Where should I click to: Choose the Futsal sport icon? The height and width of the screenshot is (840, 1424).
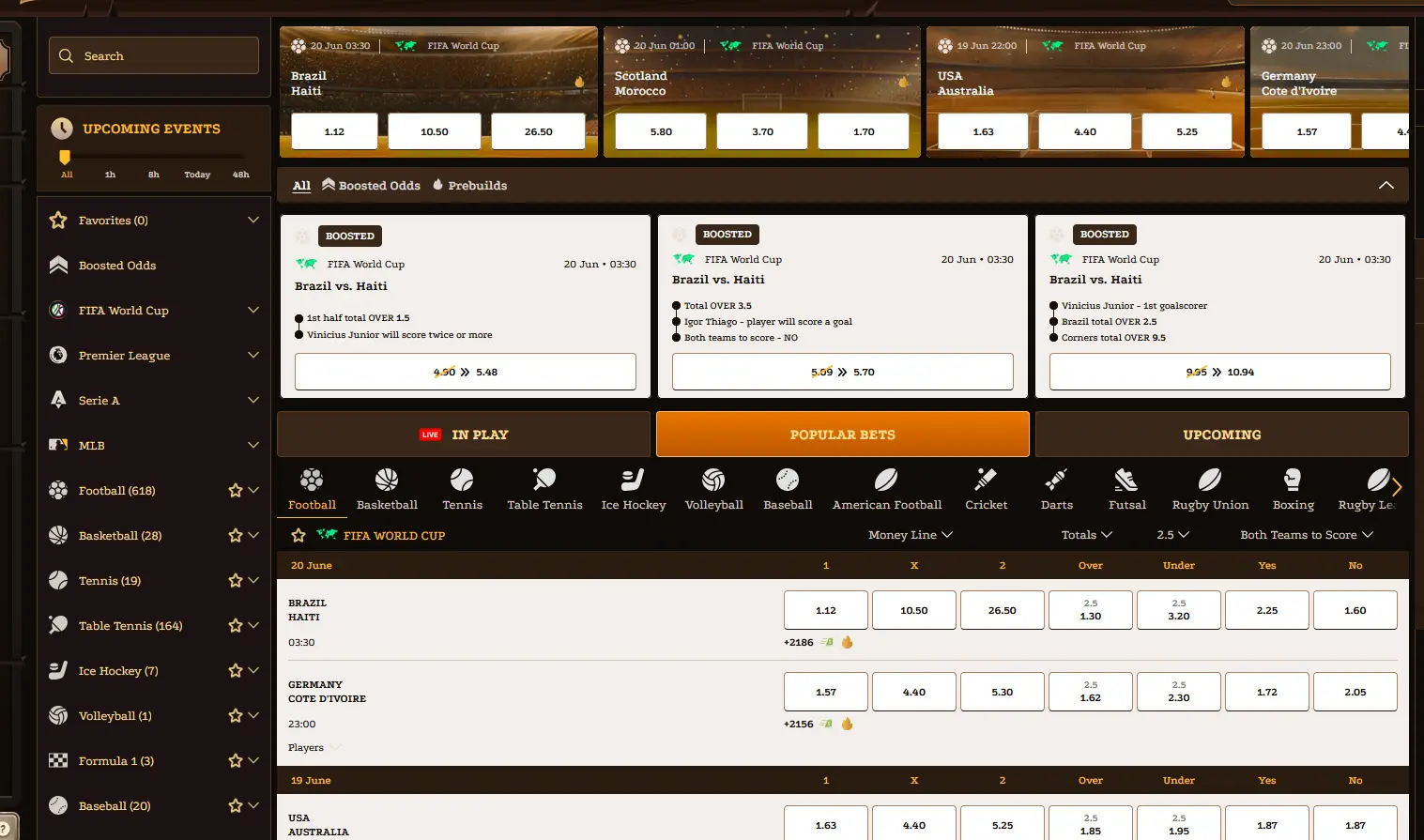pos(1126,481)
